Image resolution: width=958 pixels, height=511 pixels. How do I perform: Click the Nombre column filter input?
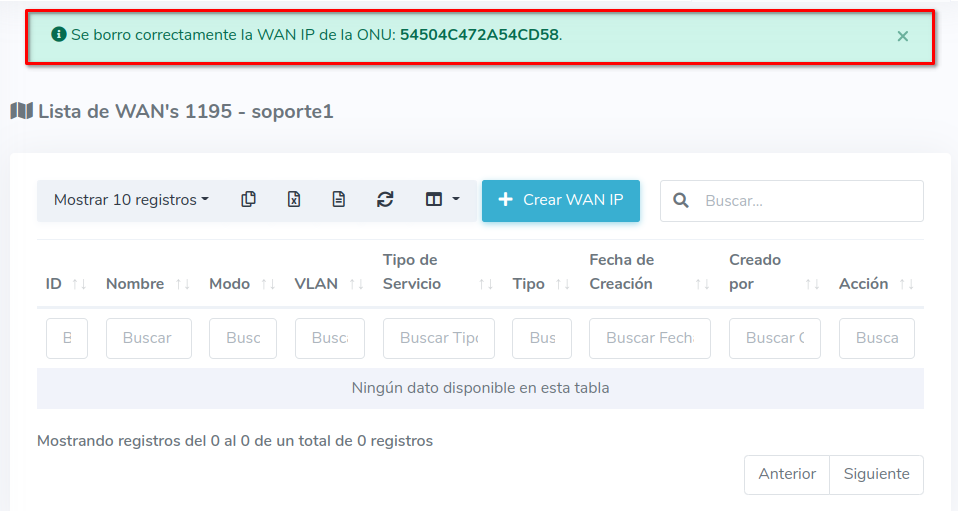coord(148,338)
